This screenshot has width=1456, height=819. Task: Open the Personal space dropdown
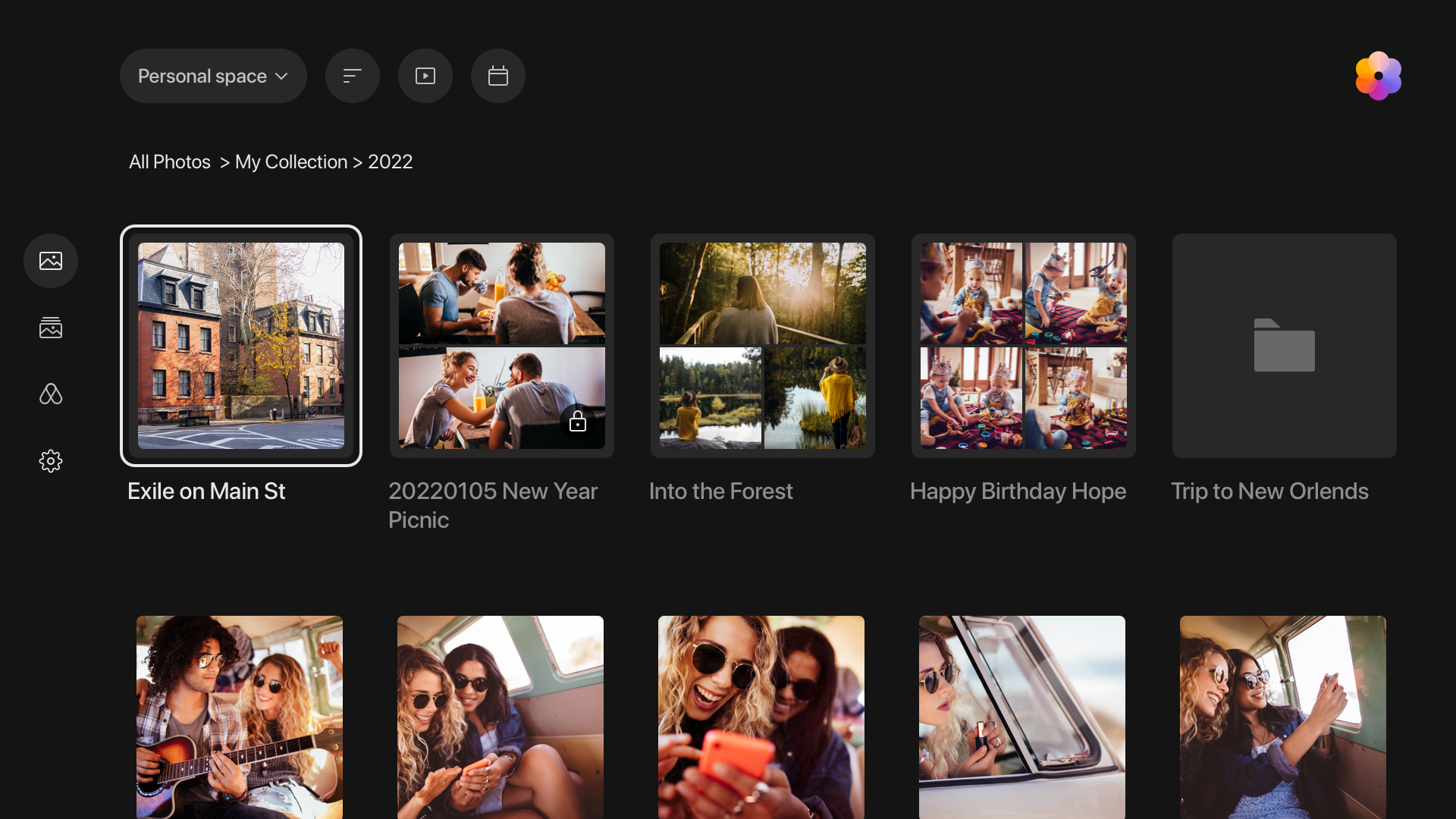pyautogui.click(x=213, y=76)
